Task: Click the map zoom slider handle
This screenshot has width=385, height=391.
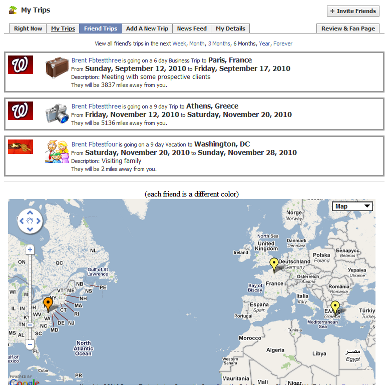Action: coord(30,325)
